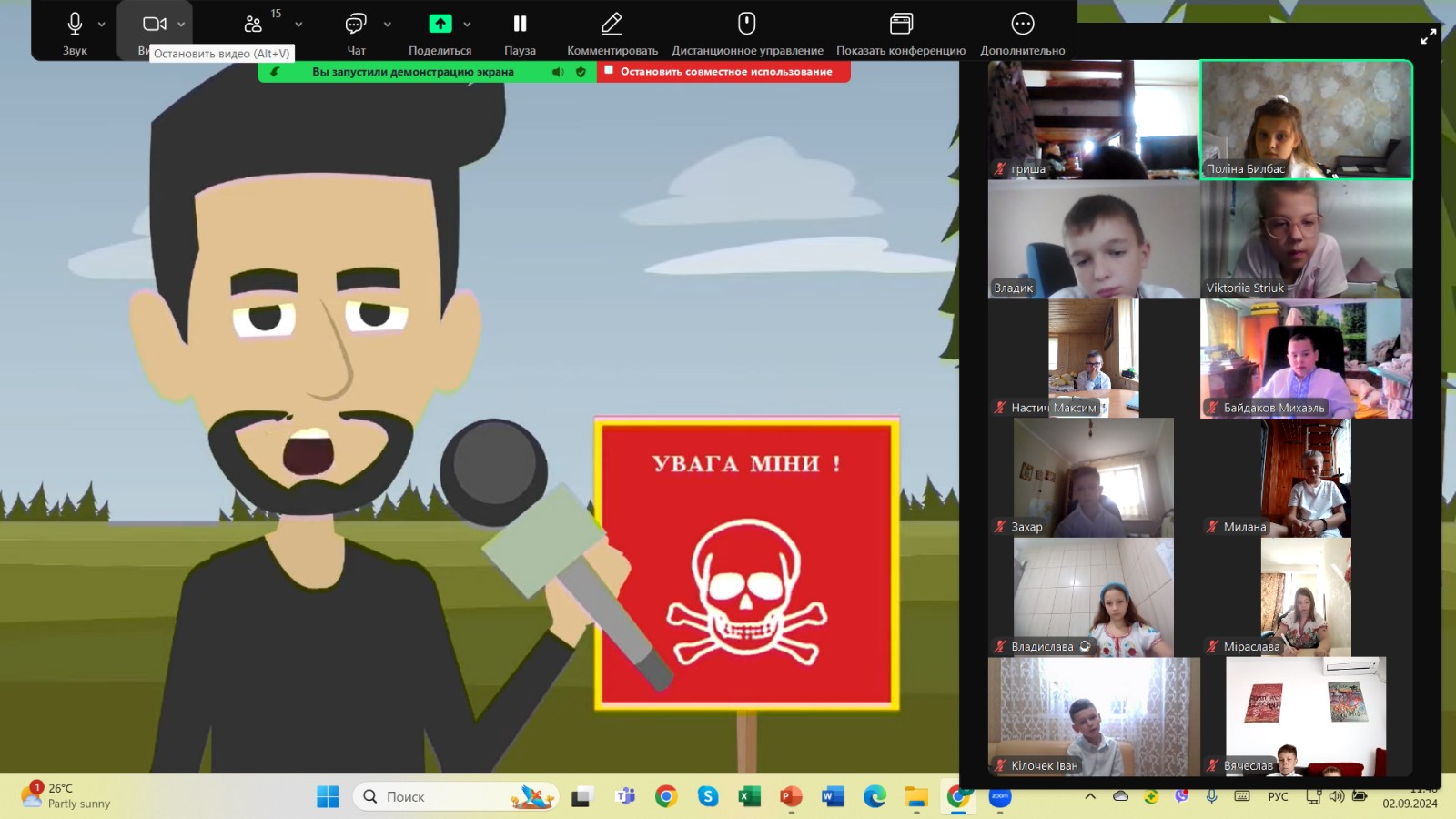1456x819 pixels.
Task: Expand audio options arrow next to Звук
Action: point(102,25)
